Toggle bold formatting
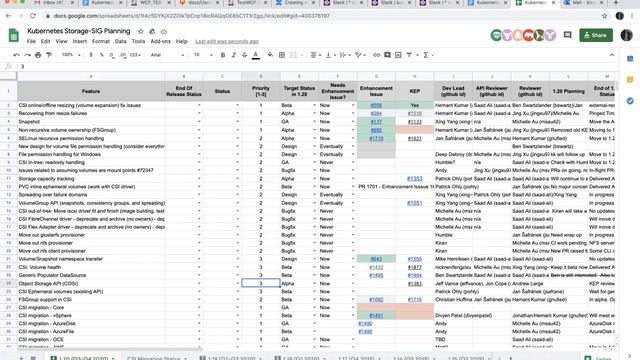640x360 pixels. 223,55
